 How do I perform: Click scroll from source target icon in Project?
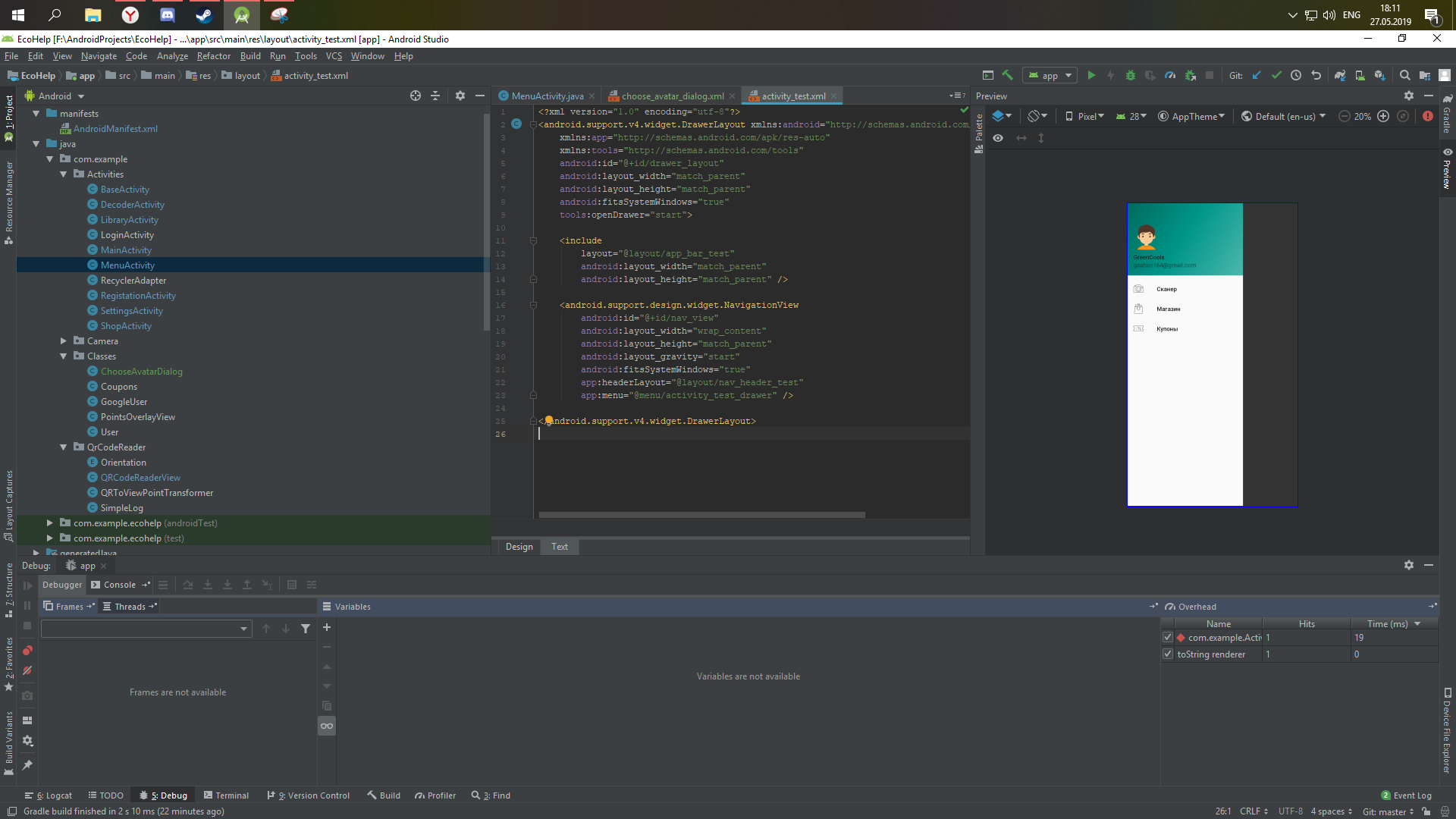click(416, 96)
